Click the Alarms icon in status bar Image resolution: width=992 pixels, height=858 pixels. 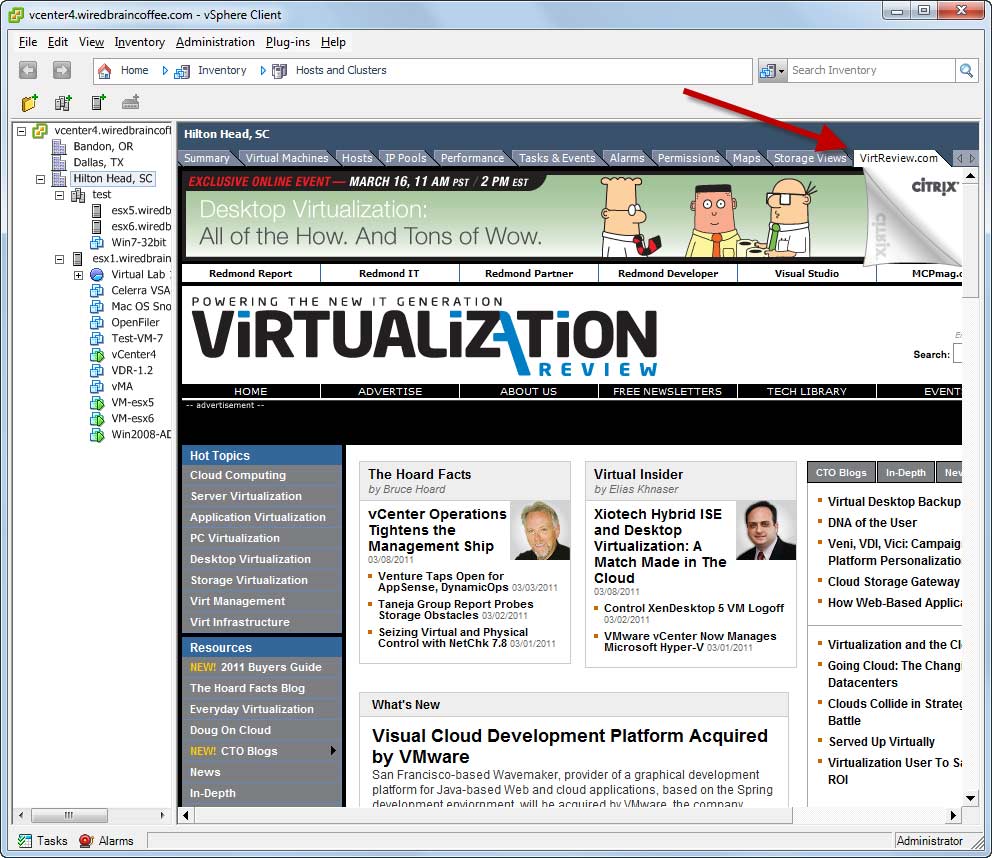pyautogui.click(x=86, y=840)
